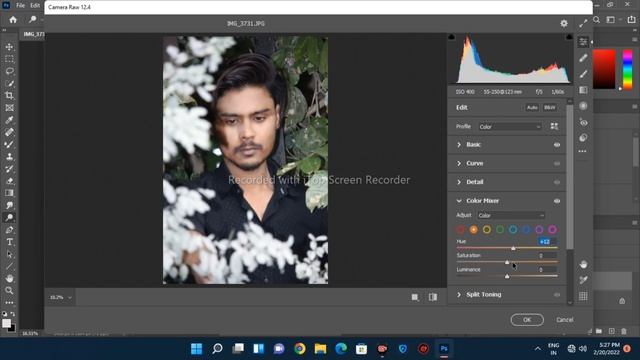Toggle Camera Raw full screen mode

pos(583,24)
